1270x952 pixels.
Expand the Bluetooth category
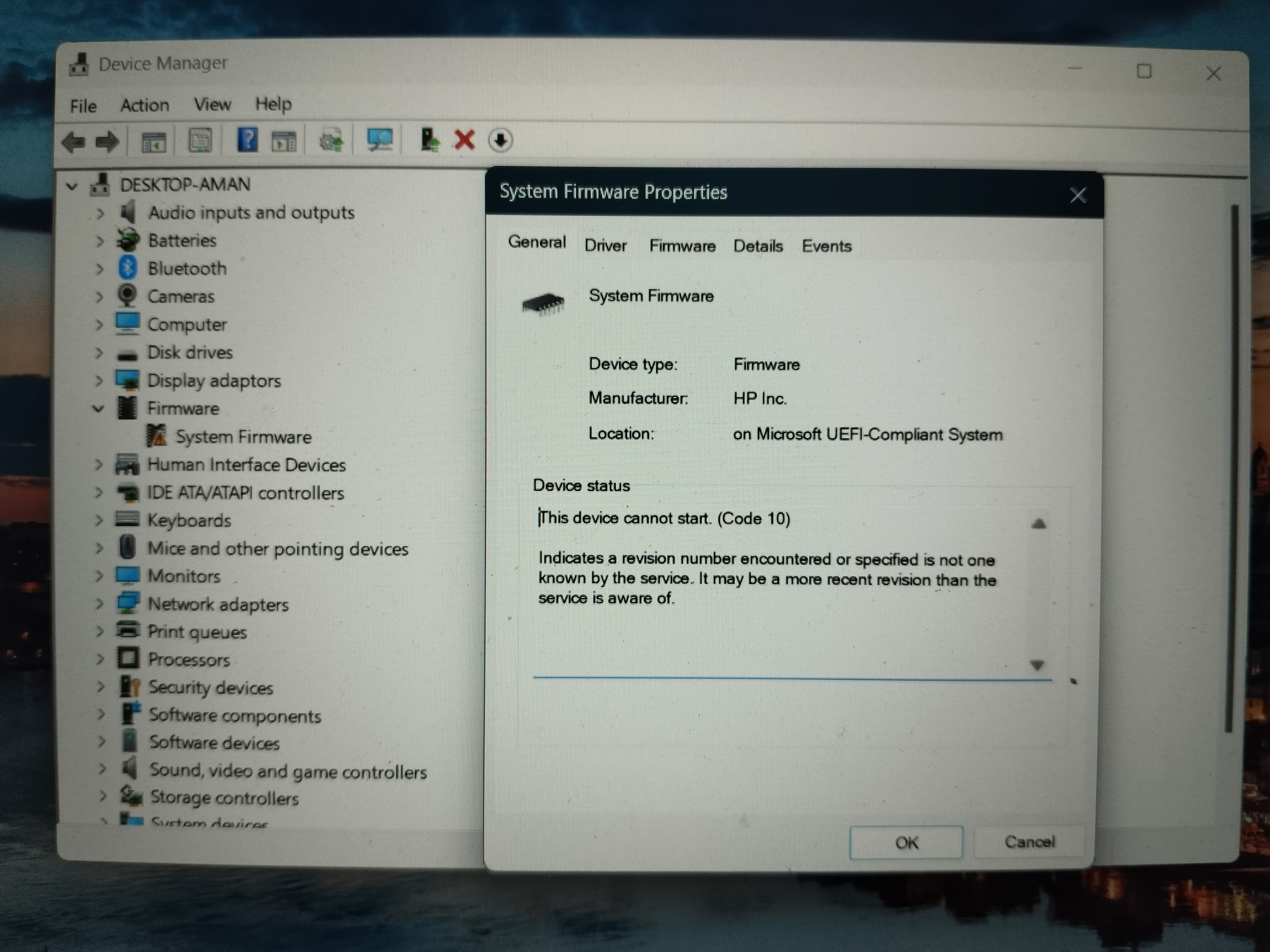tap(99, 269)
